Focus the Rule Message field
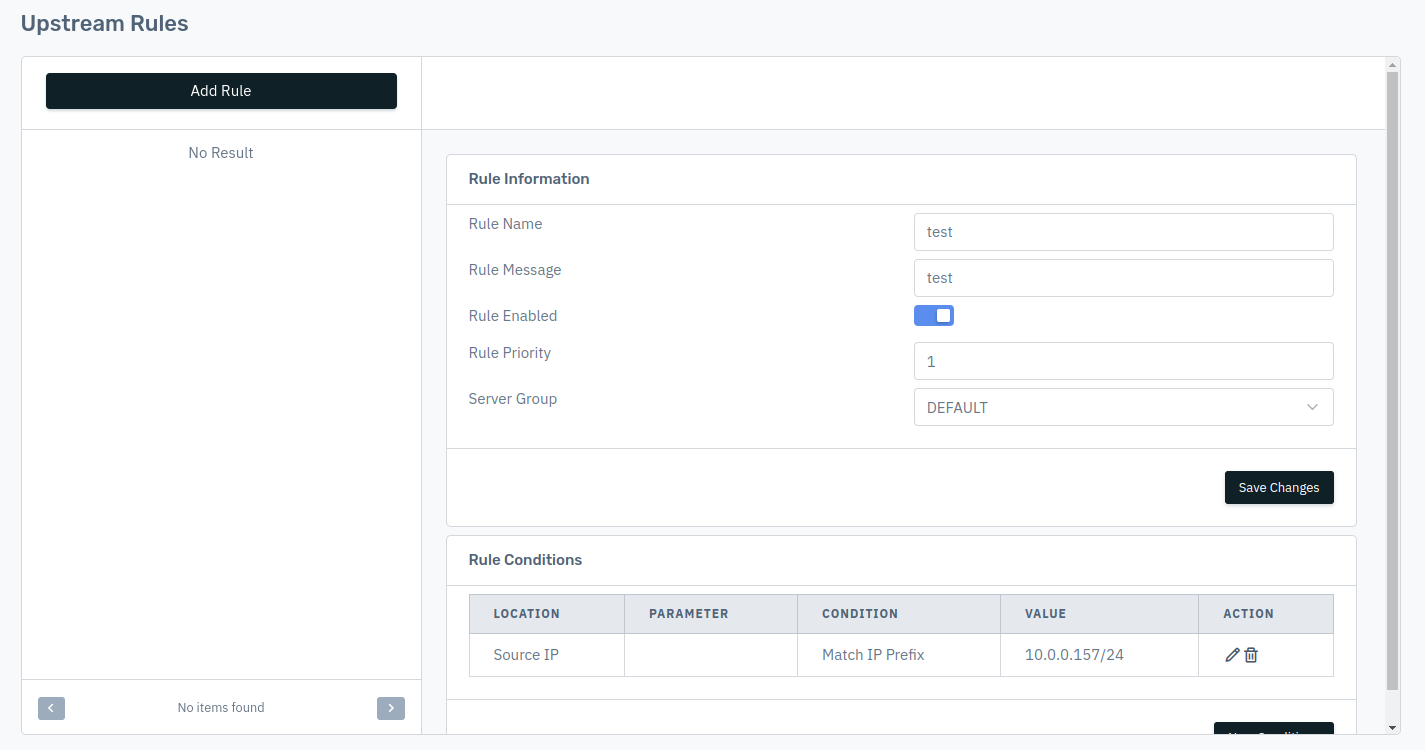This screenshot has height=750, width=1425. pyautogui.click(x=1124, y=278)
